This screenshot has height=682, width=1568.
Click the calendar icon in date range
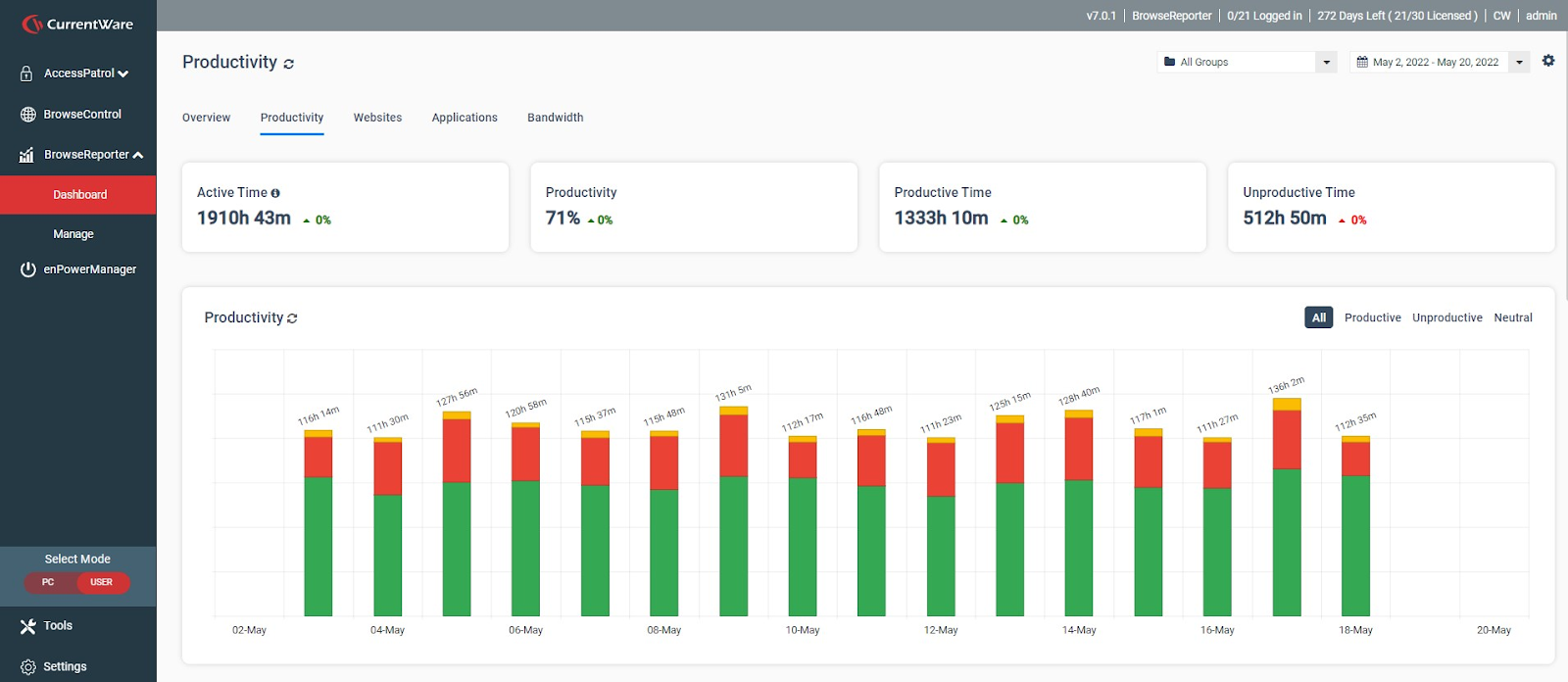tap(1362, 62)
